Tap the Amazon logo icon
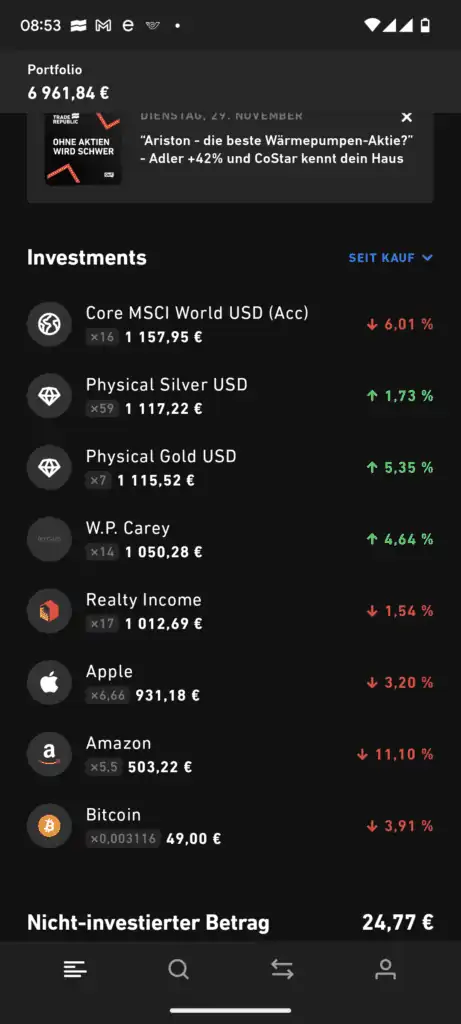Viewport: 461px width, 1024px height. pos(49,755)
